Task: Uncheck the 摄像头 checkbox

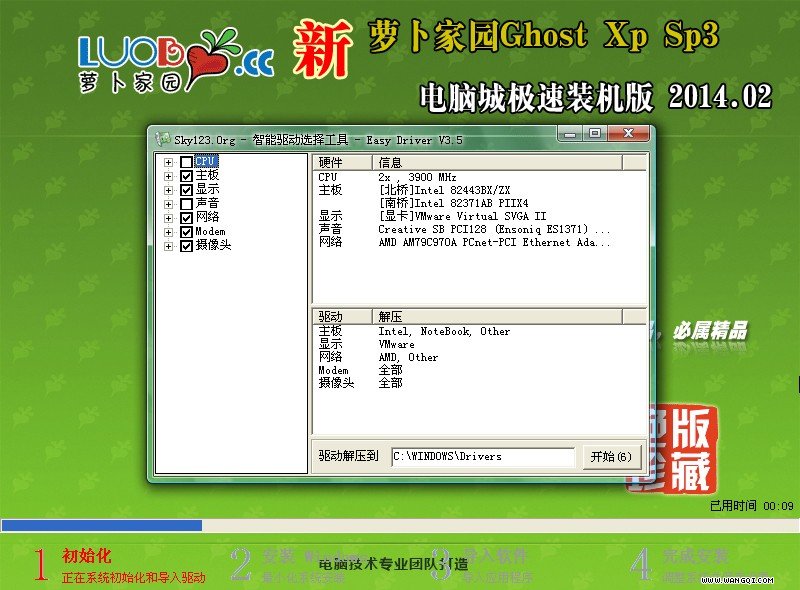Action: [x=186, y=246]
